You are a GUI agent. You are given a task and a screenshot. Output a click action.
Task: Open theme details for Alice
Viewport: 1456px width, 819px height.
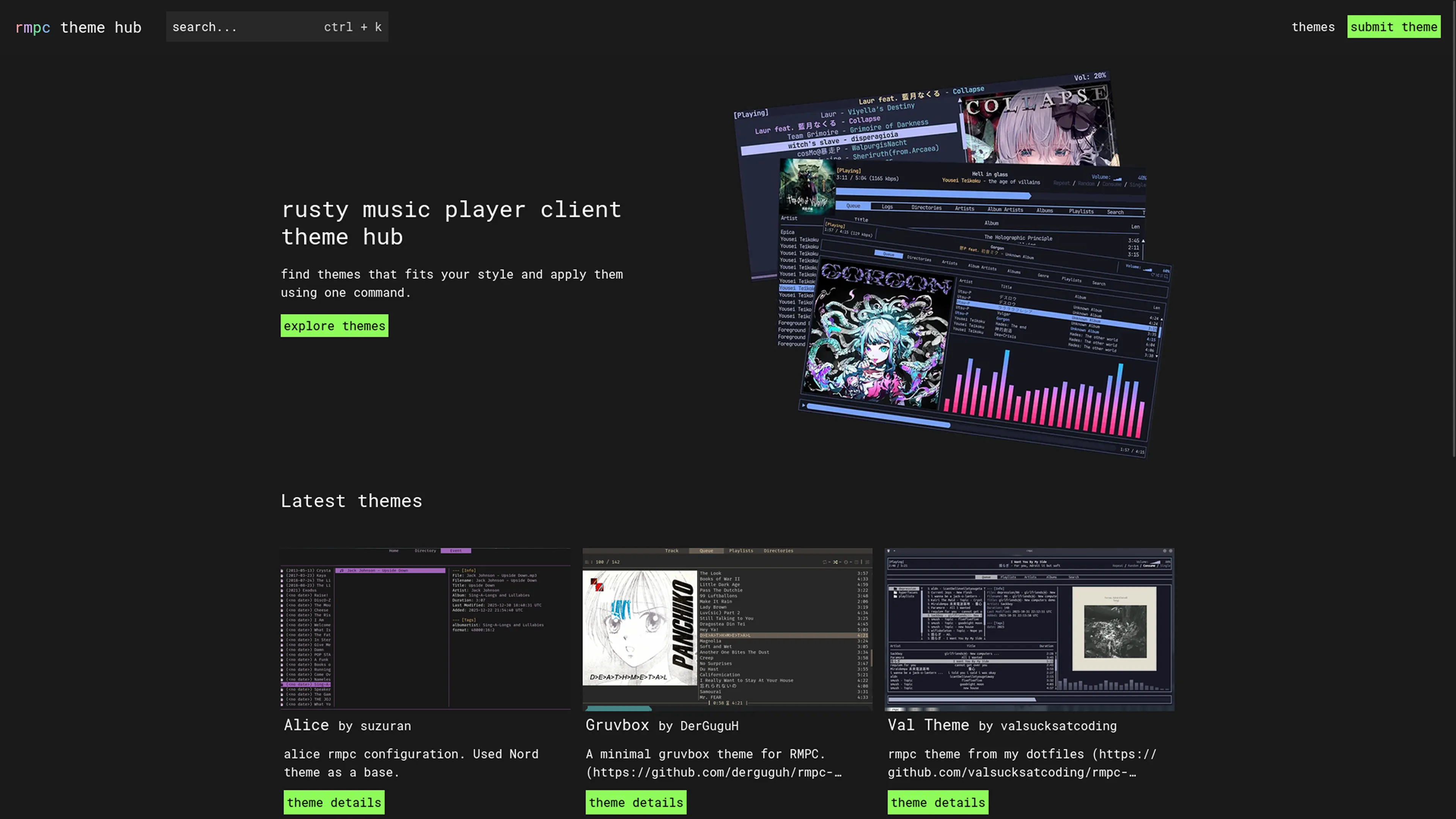tap(334, 802)
